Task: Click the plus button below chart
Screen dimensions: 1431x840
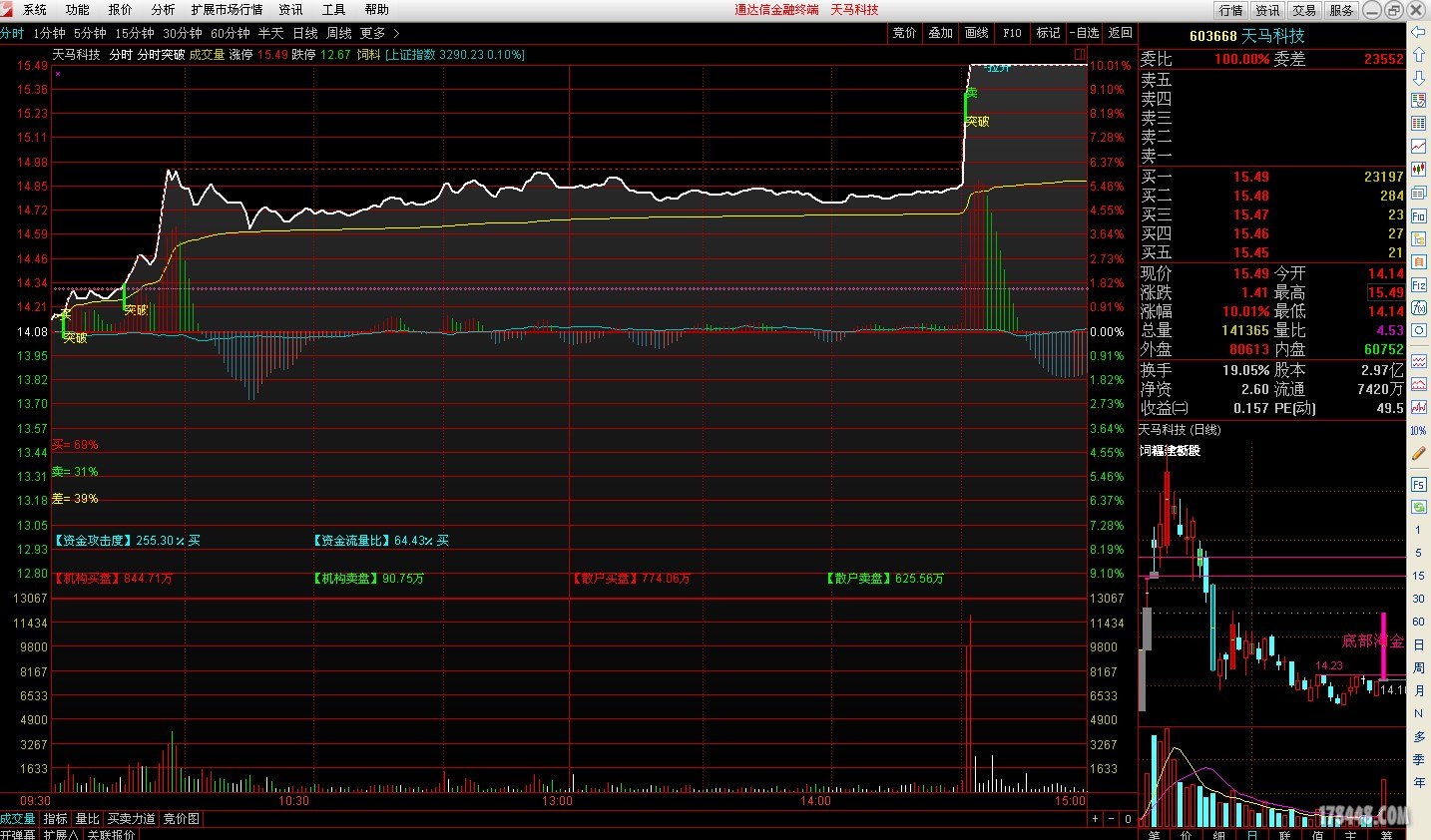Action: pyautogui.click(x=1095, y=819)
